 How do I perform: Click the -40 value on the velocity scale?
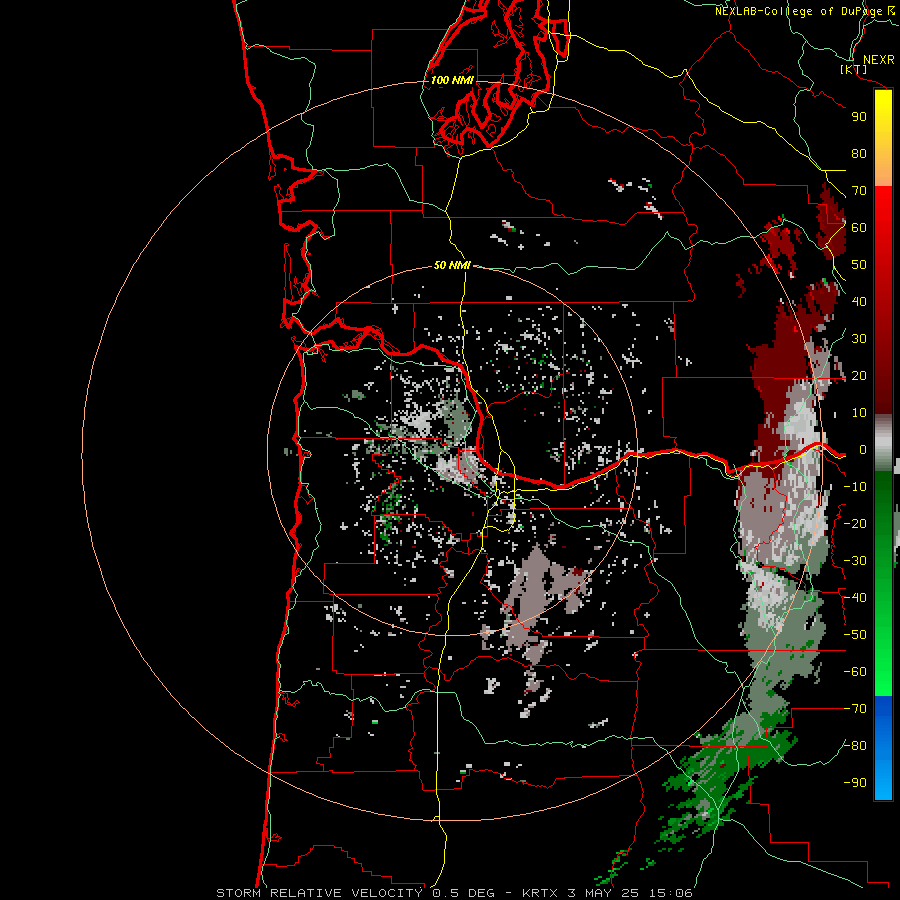(855, 598)
